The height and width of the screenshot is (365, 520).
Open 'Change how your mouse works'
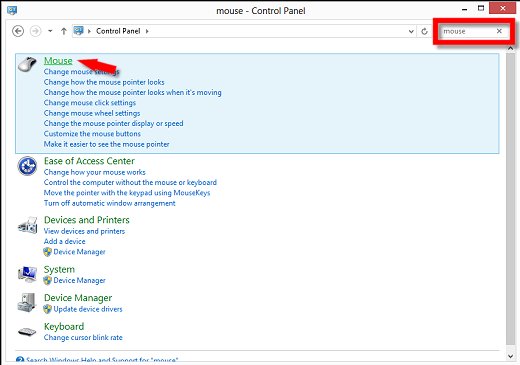point(94,172)
